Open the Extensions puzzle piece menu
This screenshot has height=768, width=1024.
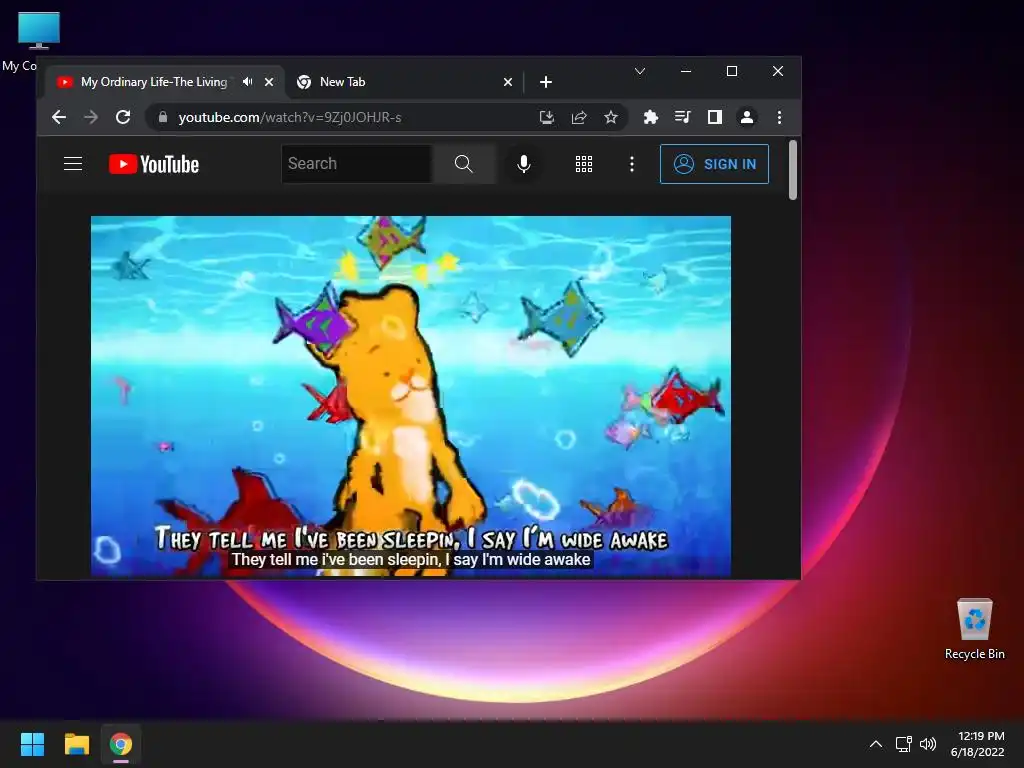(650, 118)
